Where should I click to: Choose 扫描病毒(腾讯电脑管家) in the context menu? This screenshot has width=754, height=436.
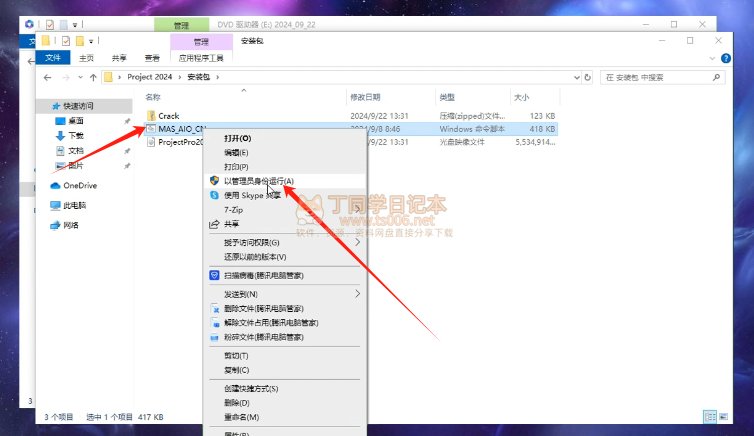(x=285, y=275)
